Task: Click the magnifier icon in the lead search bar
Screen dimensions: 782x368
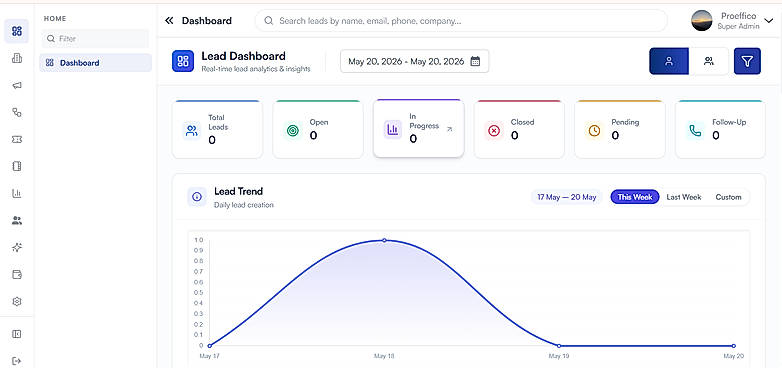Action: (x=269, y=21)
